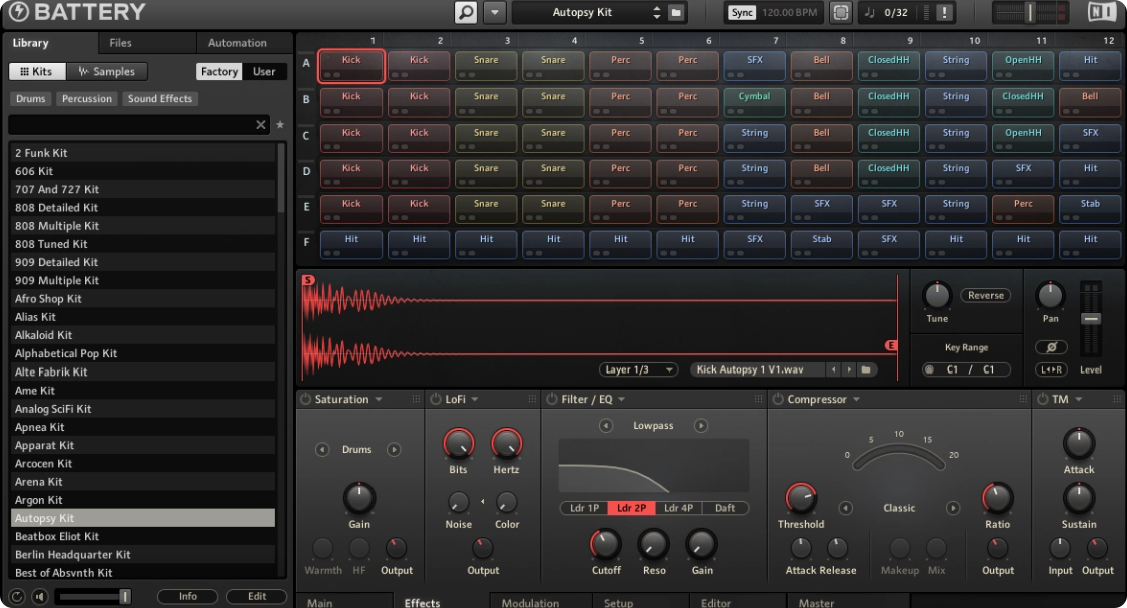Select next saturation type arrow

(394, 450)
